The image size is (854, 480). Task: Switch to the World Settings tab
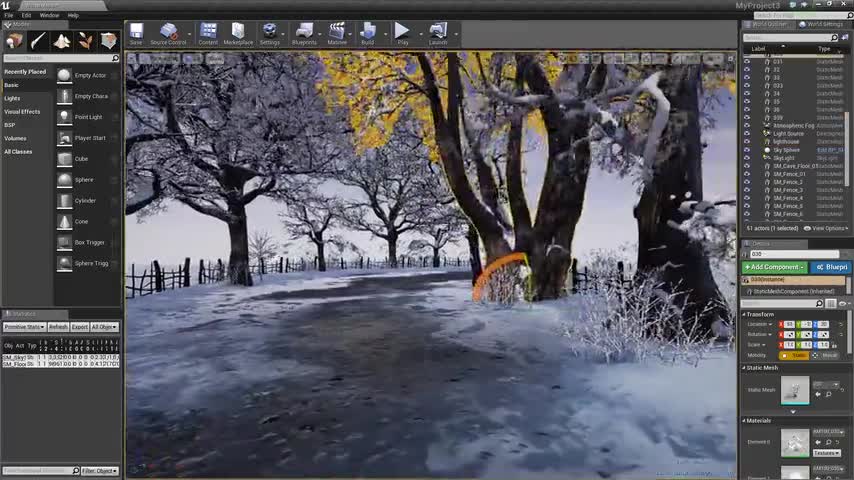click(821, 25)
